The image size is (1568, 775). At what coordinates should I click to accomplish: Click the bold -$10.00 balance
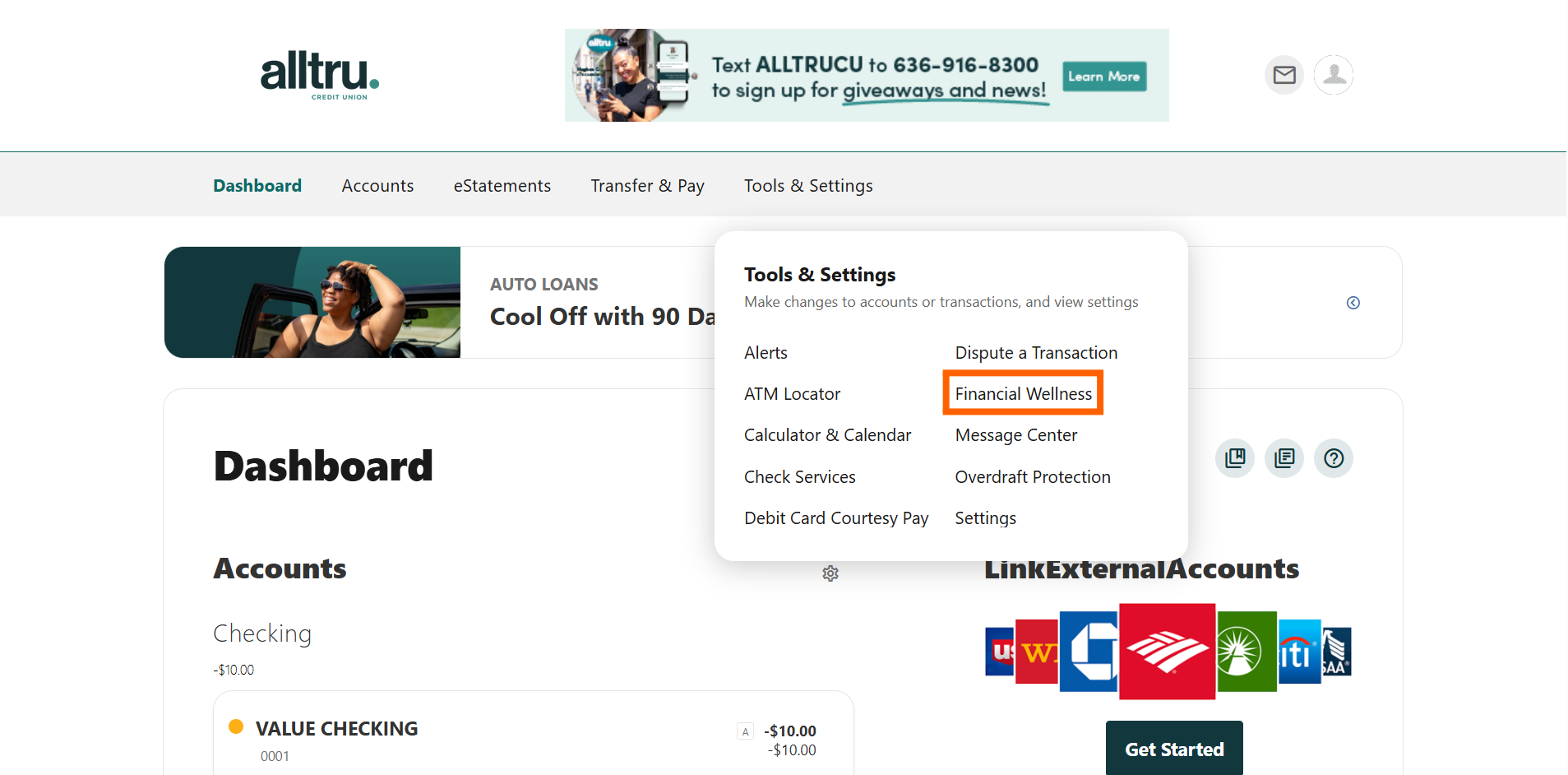pyautogui.click(x=790, y=731)
